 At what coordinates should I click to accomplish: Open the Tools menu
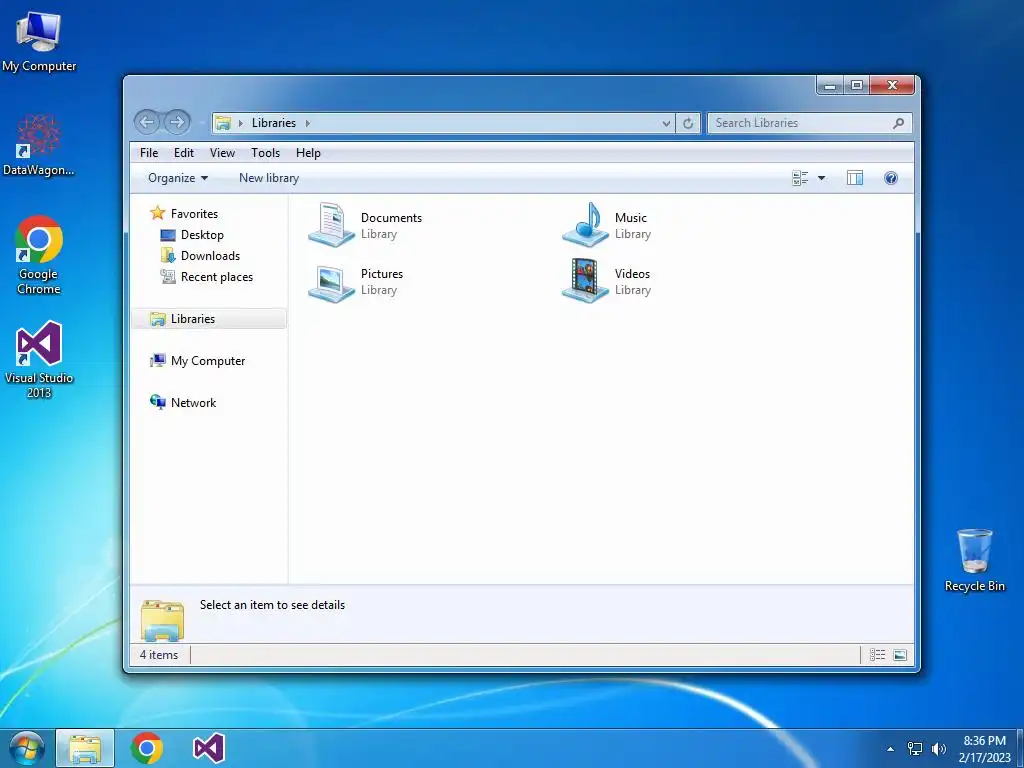click(265, 153)
